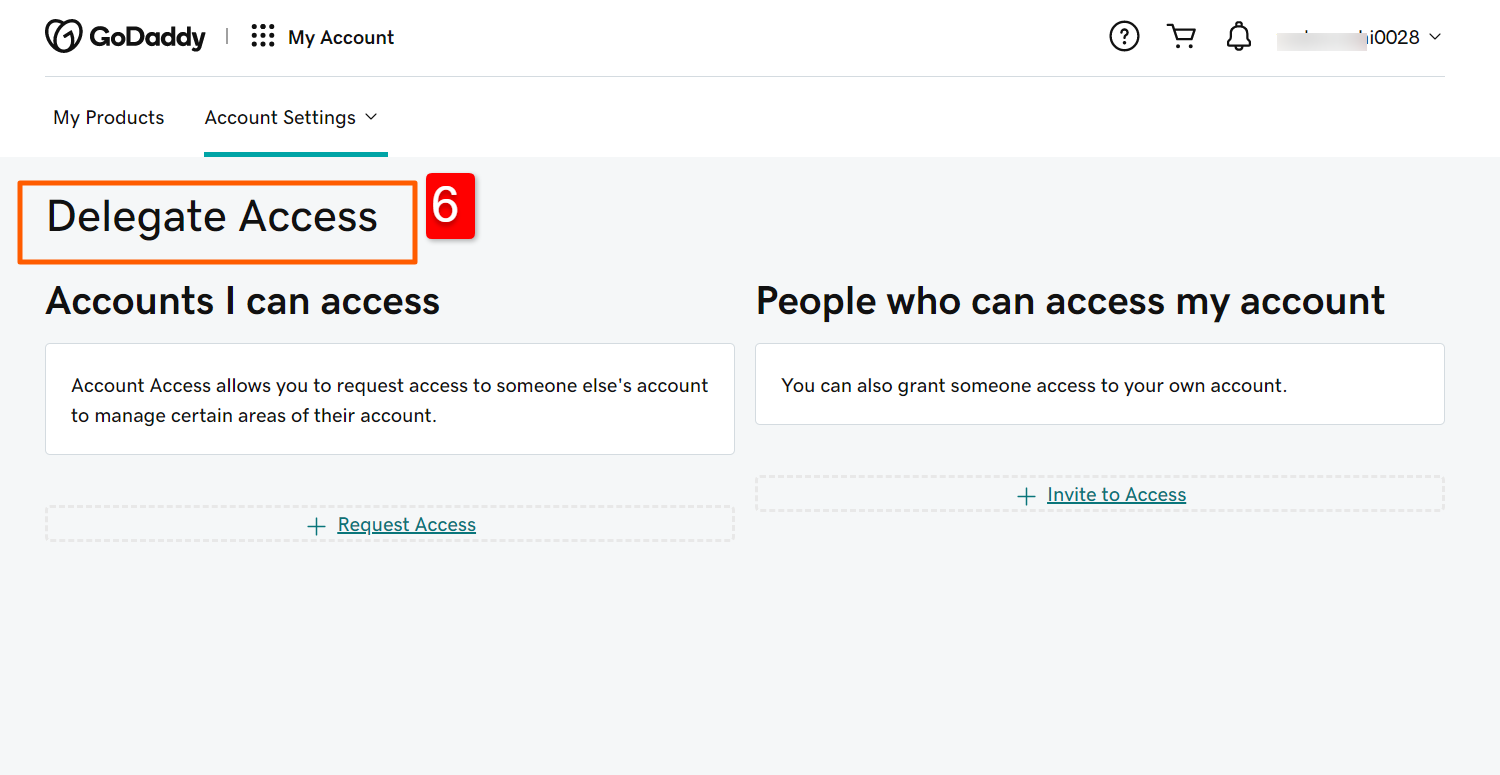
Task: Select the Account Settings tab
Action: coord(280,117)
